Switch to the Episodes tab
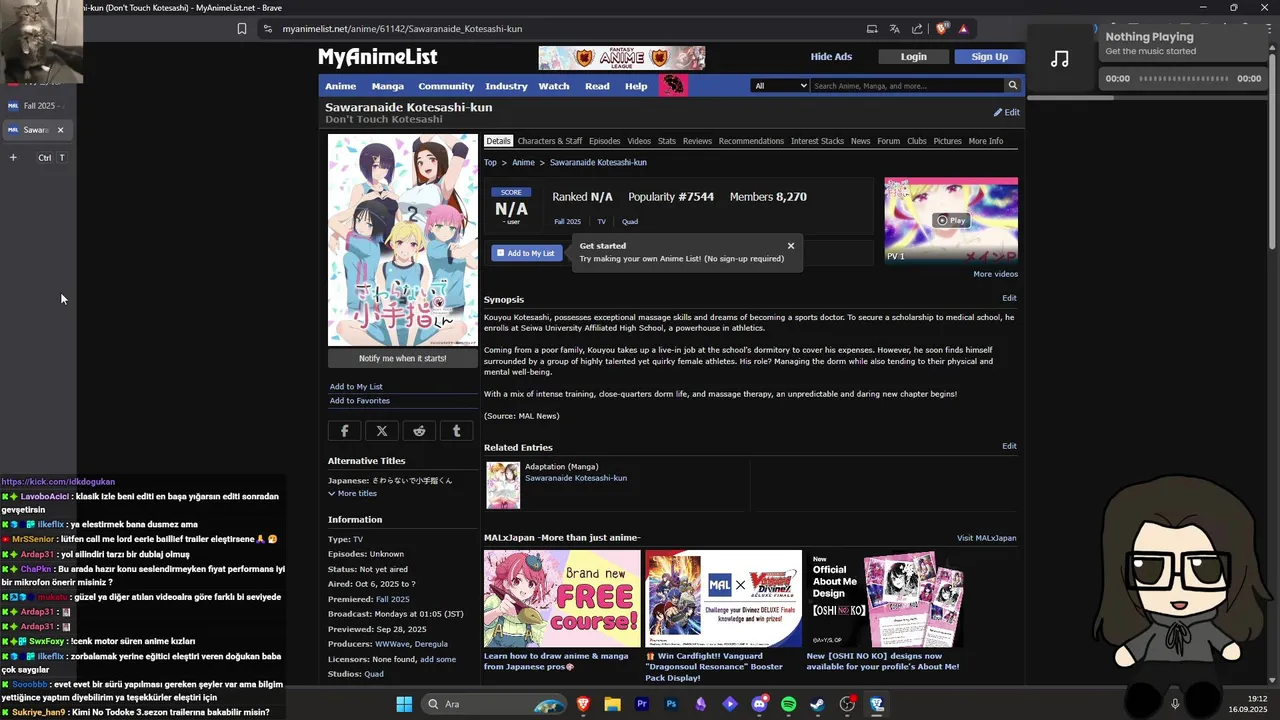1280x720 pixels. coord(604,141)
